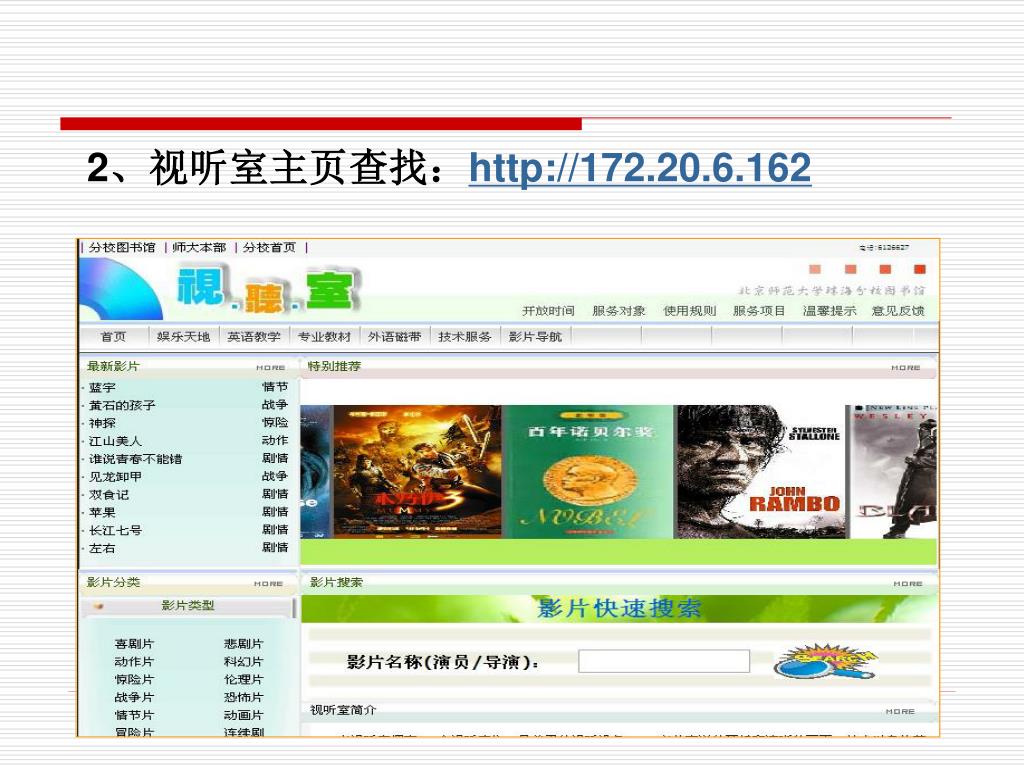Click the 动作 genre beside 江山美人

click(275, 440)
